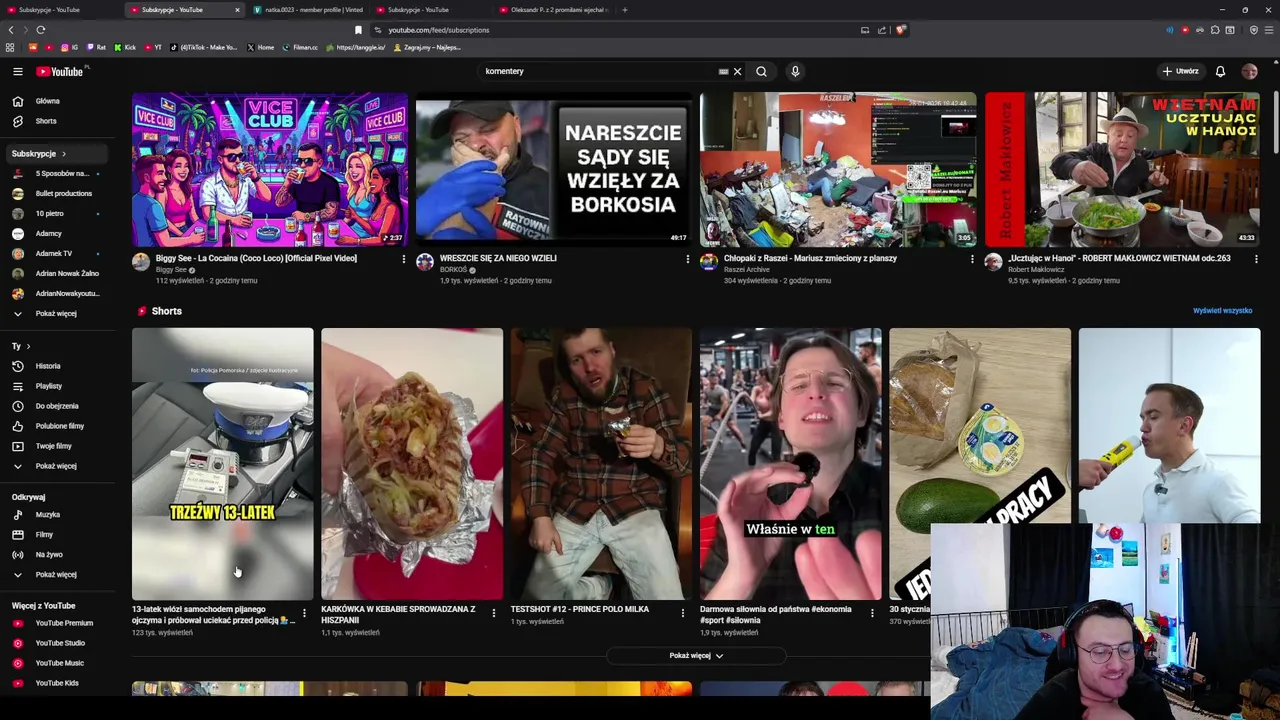This screenshot has width=1280, height=720.
Task: Click the magnifier search button
Action: [x=761, y=71]
